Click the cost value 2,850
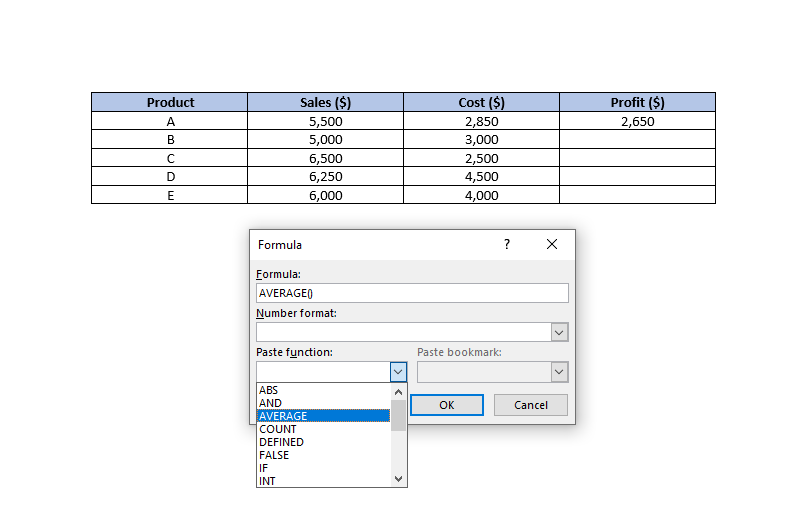The image size is (805, 516). [x=482, y=121]
